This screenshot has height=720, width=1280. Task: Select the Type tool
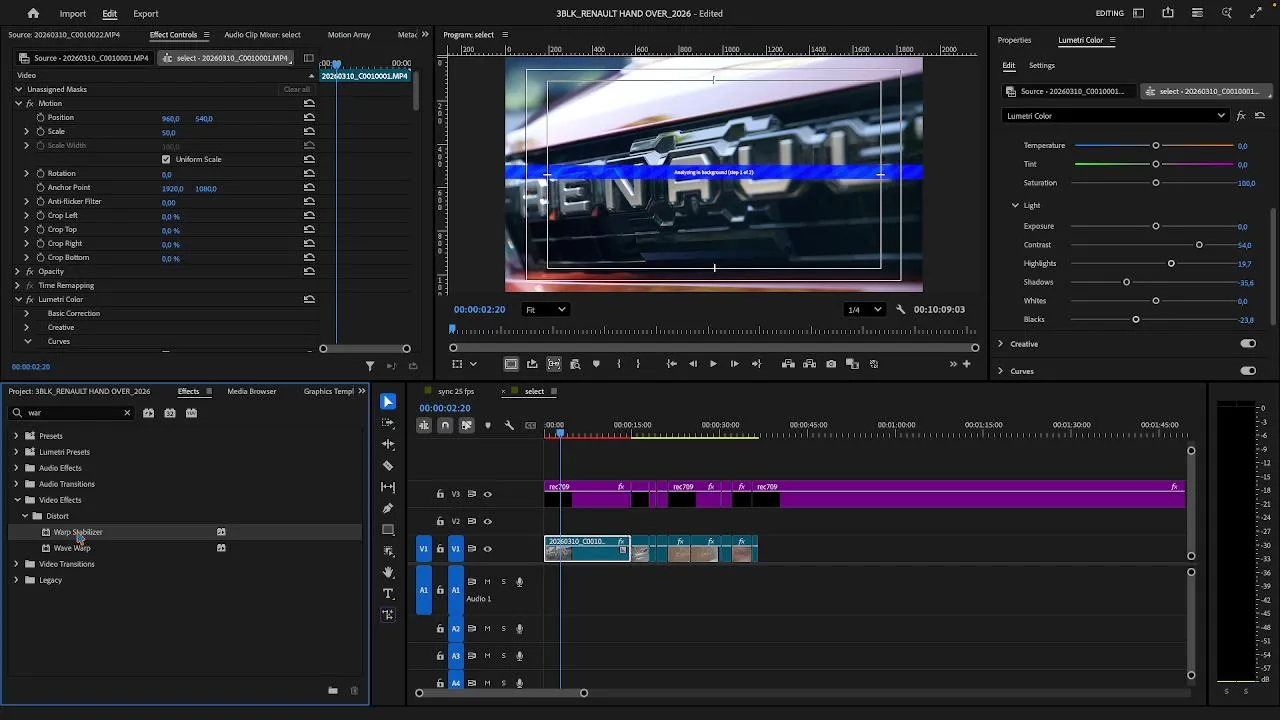click(x=388, y=594)
